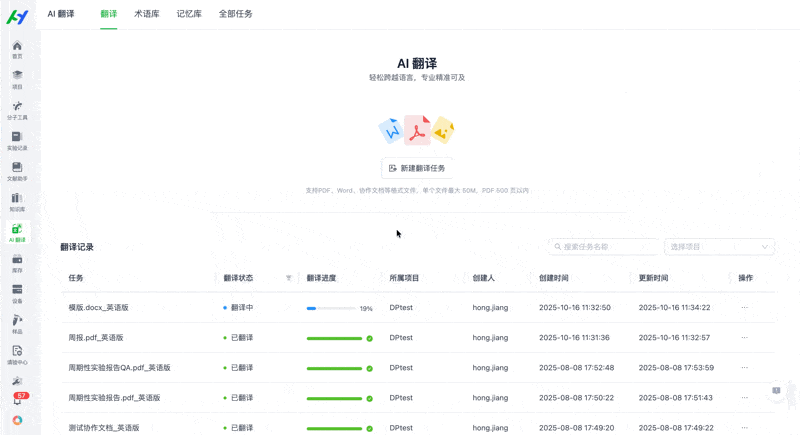This screenshot has width=800, height=435.
Task: Select AI 翻译 in the sidebar
Action: [17, 233]
